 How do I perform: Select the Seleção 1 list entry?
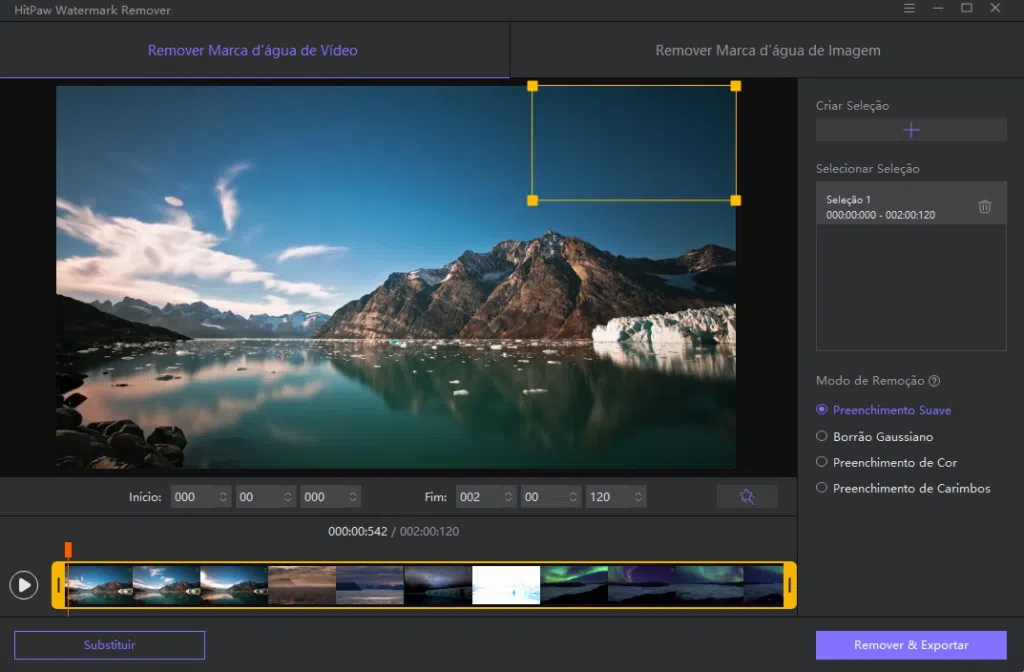click(910, 206)
